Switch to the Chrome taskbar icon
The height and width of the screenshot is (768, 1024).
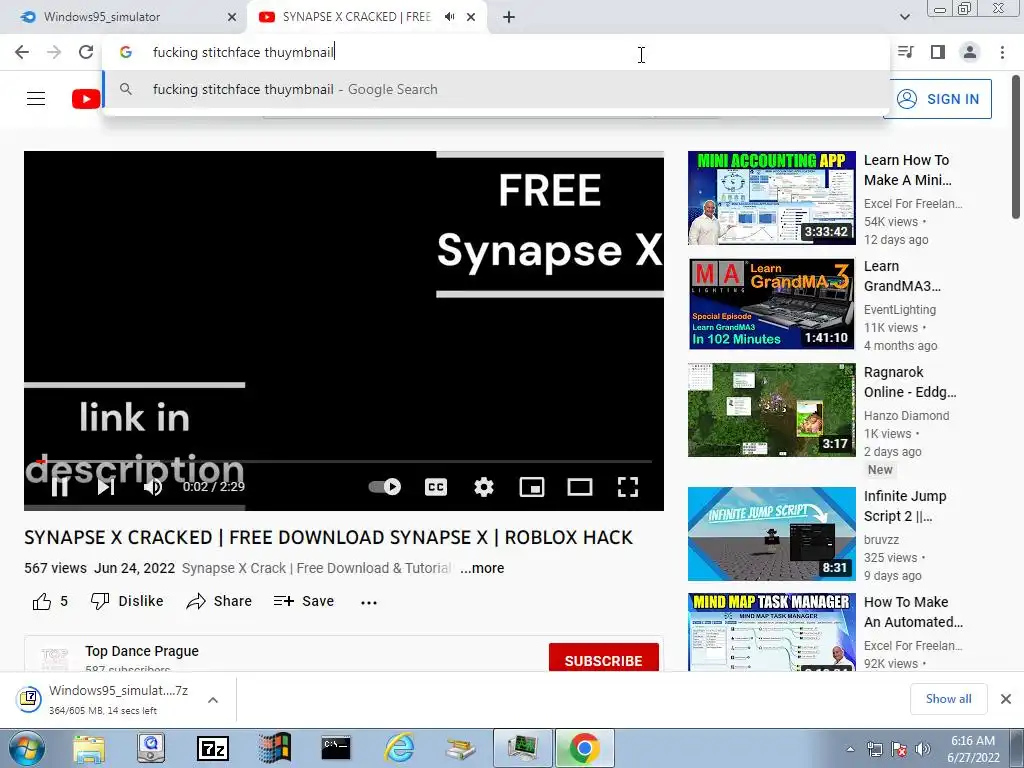point(584,748)
